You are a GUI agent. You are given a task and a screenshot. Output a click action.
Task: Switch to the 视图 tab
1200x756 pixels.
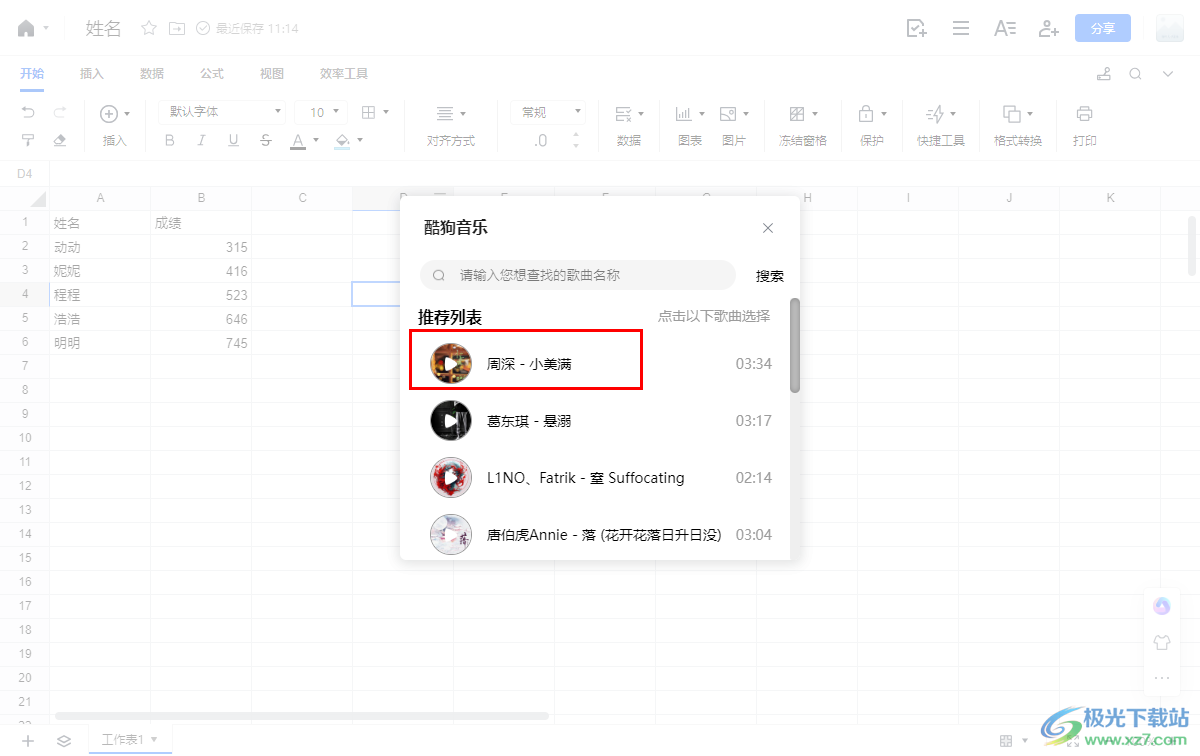[x=272, y=74]
